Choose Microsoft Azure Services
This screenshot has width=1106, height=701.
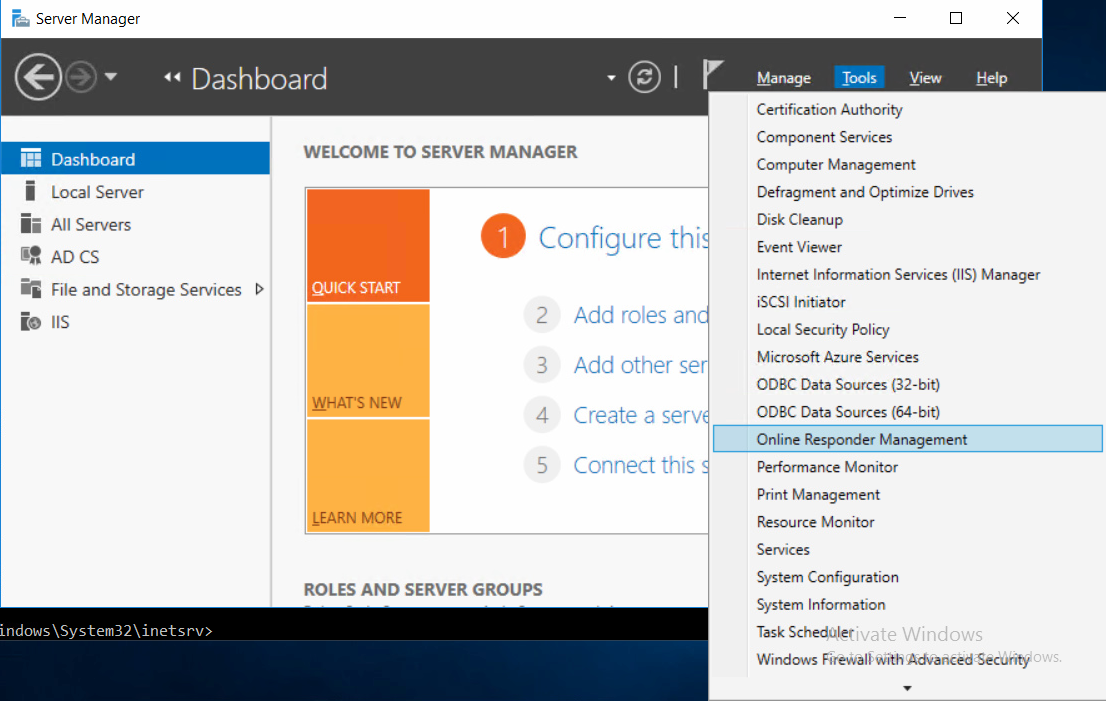click(x=837, y=357)
